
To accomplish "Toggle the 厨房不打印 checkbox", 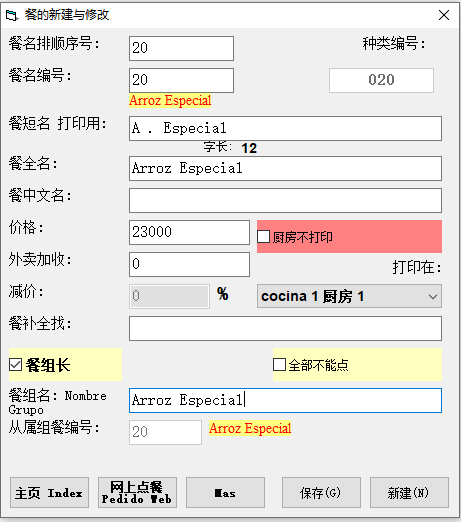I will click(x=263, y=237).
